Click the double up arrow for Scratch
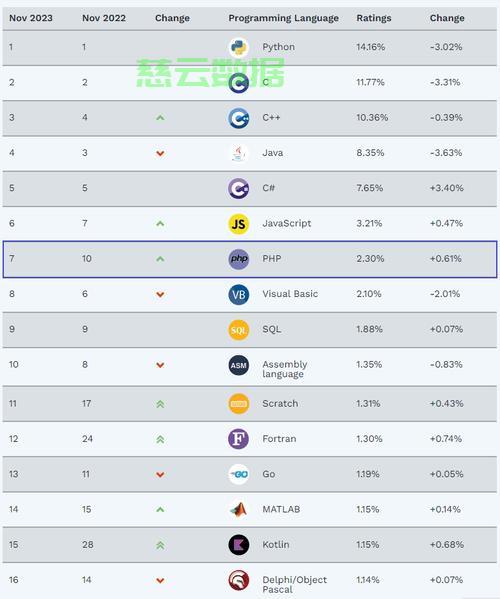The height and width of the screenshot is (599, 500). pyautogui.click(x=160, y=404)
